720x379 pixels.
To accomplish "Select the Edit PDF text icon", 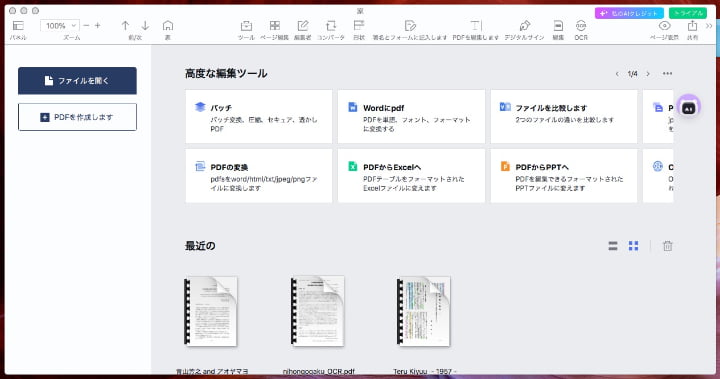I will tap(476, 26).
